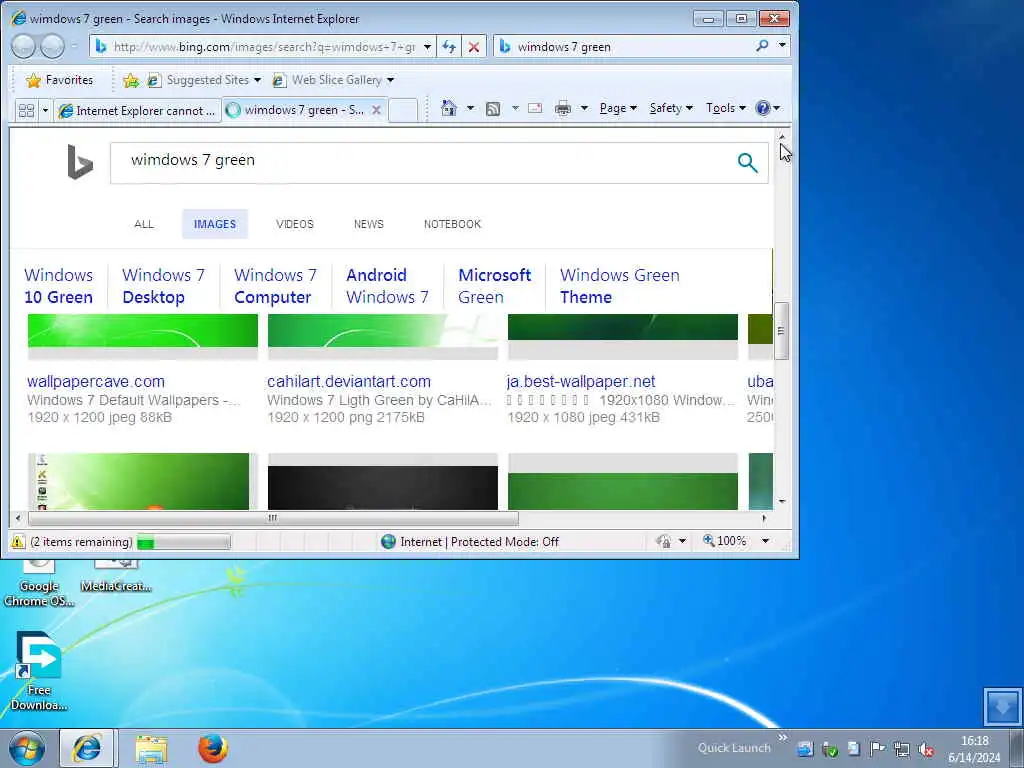Click the vertical scrollbar thumb

tap(781, 330)
